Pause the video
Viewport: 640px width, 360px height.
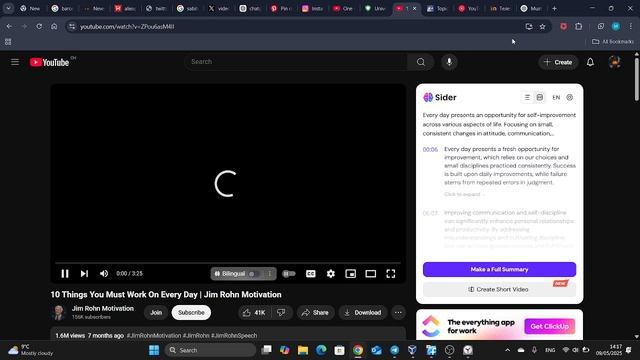tap(64, 273)
